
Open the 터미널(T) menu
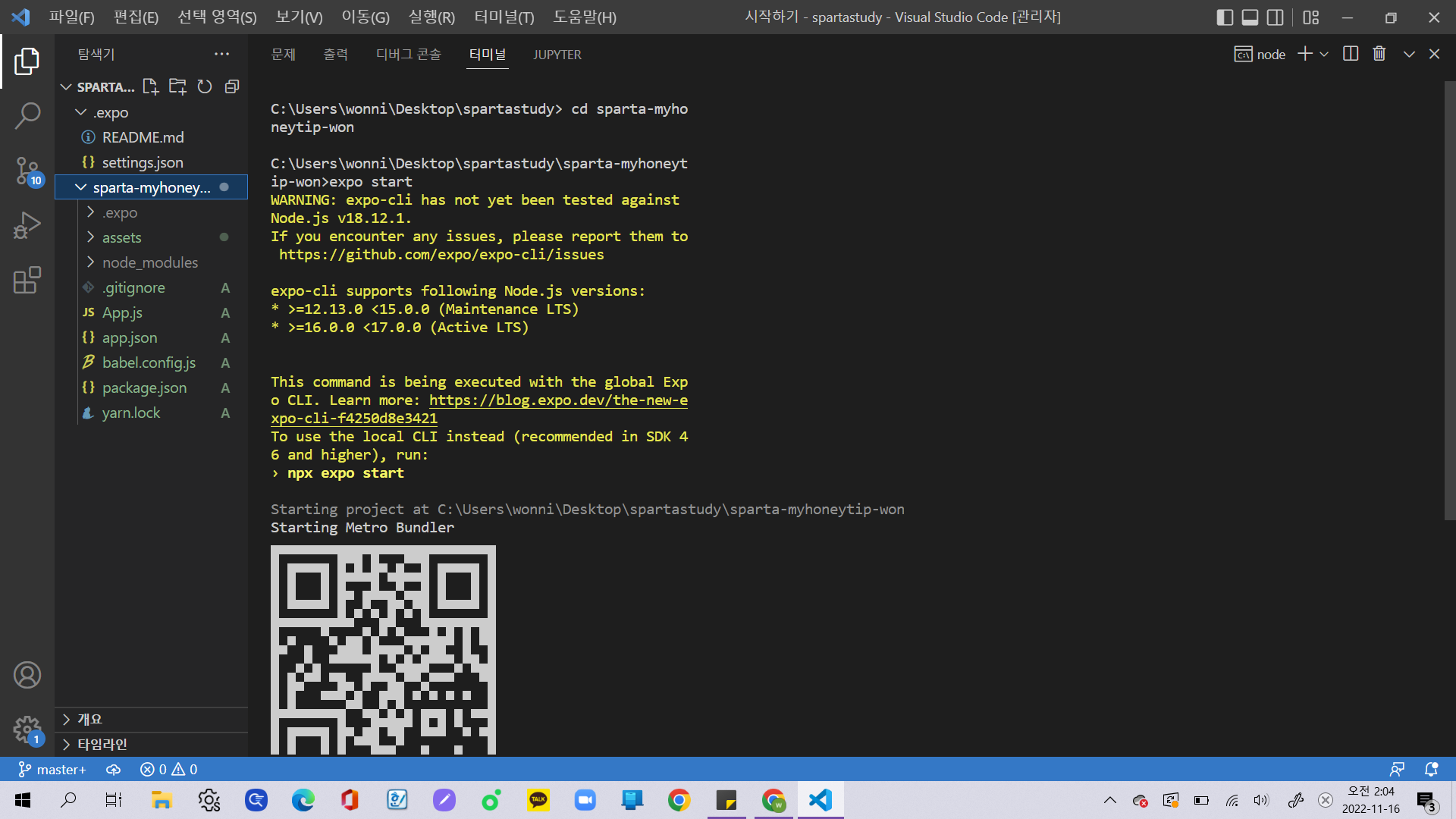[504, 17]
